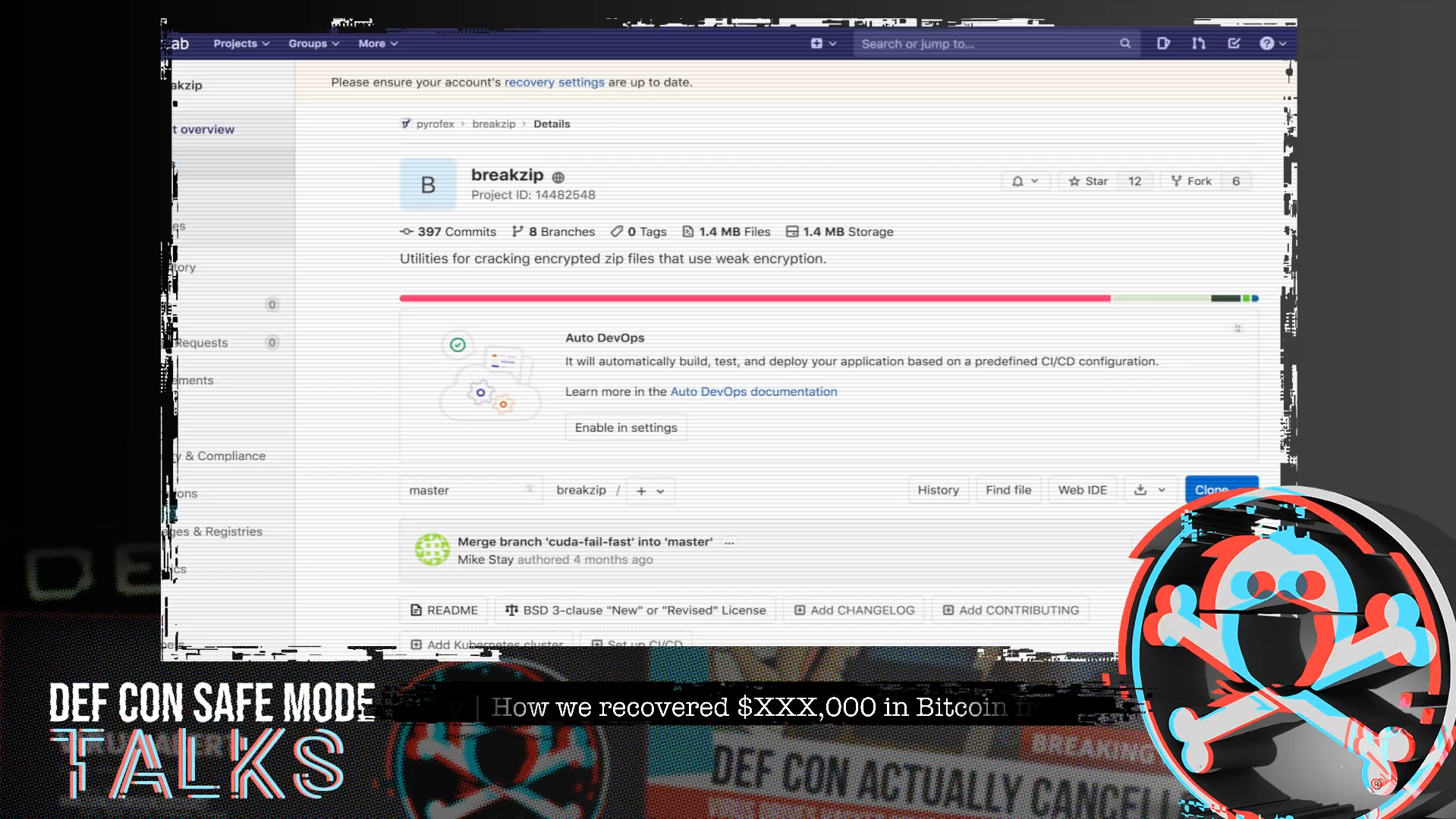Screen dimensions: 1456x819
Task: Focus the Search or jump to field
Action: (x=986, y=44)
